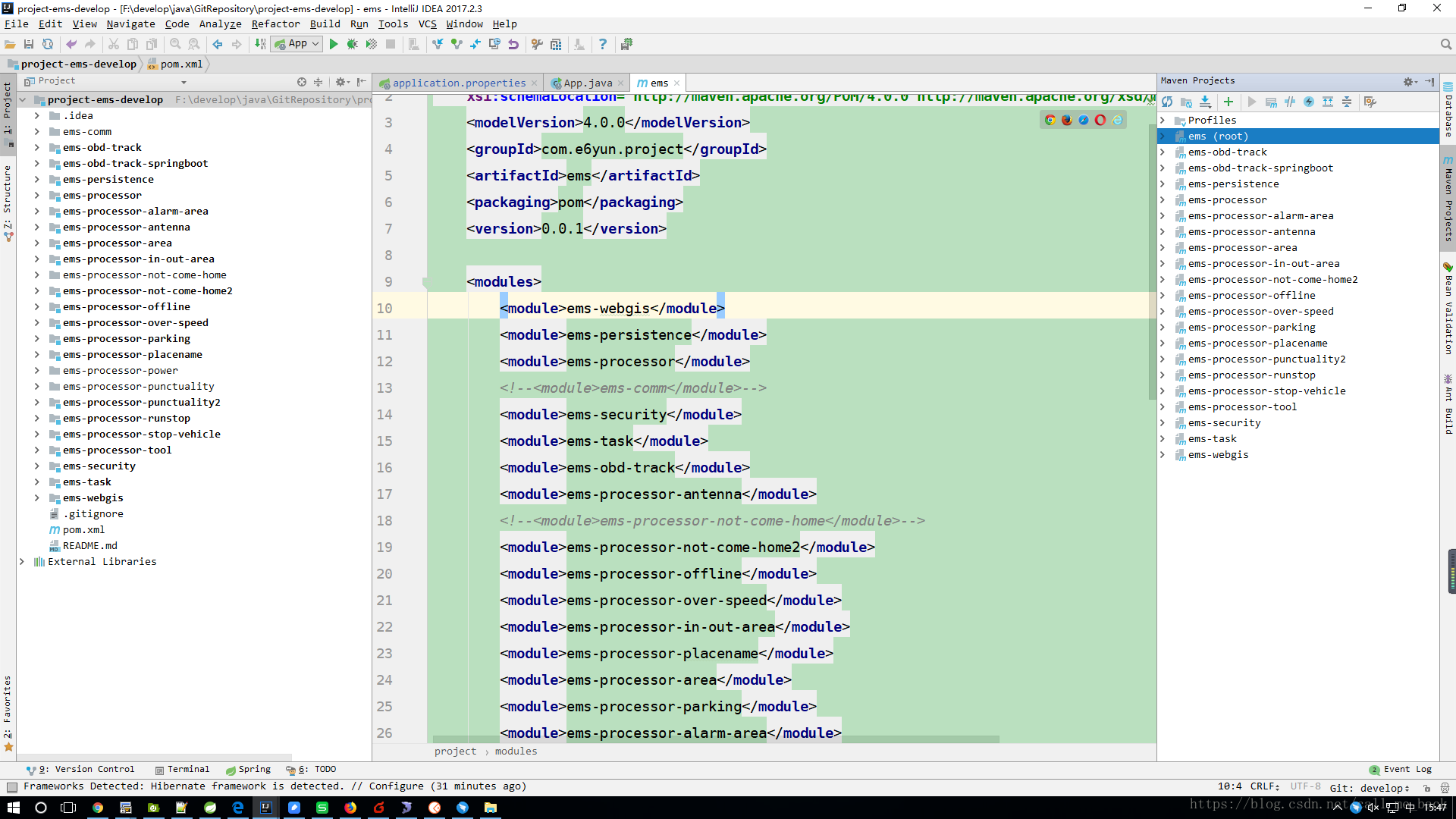This screenshot has width=1456, height=819.
Task: Open the App run configuration dropdown
Action: click(297, 44)
